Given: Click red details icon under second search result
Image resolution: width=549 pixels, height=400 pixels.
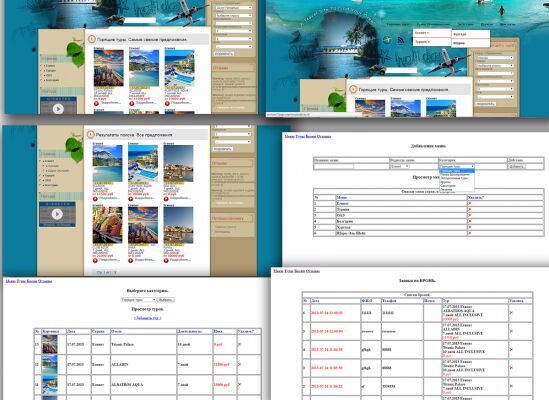Looking at the screenshot, I should (131, 199).
